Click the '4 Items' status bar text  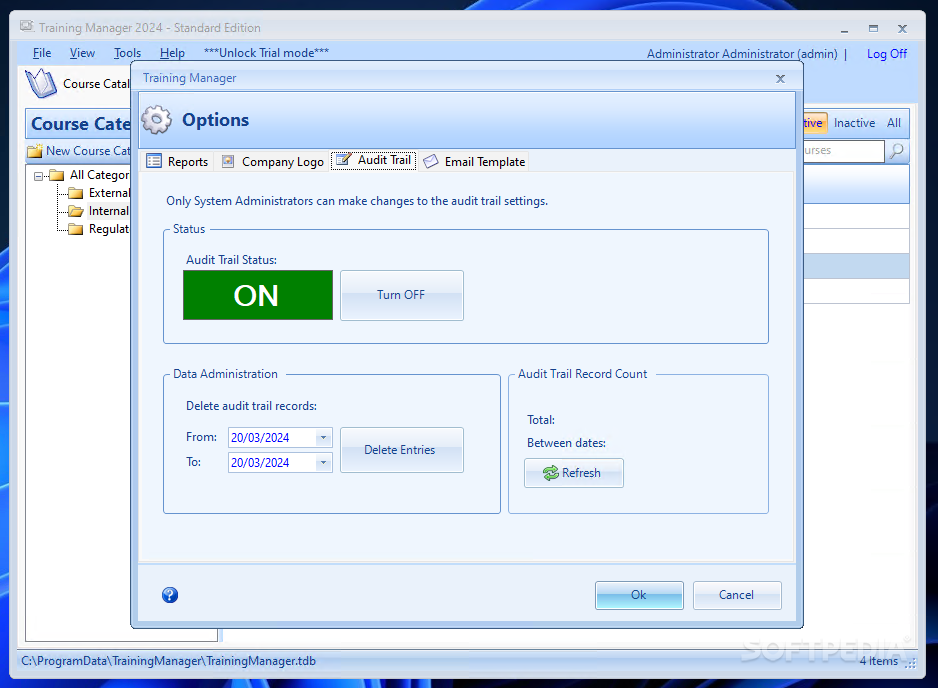(878, 661)
